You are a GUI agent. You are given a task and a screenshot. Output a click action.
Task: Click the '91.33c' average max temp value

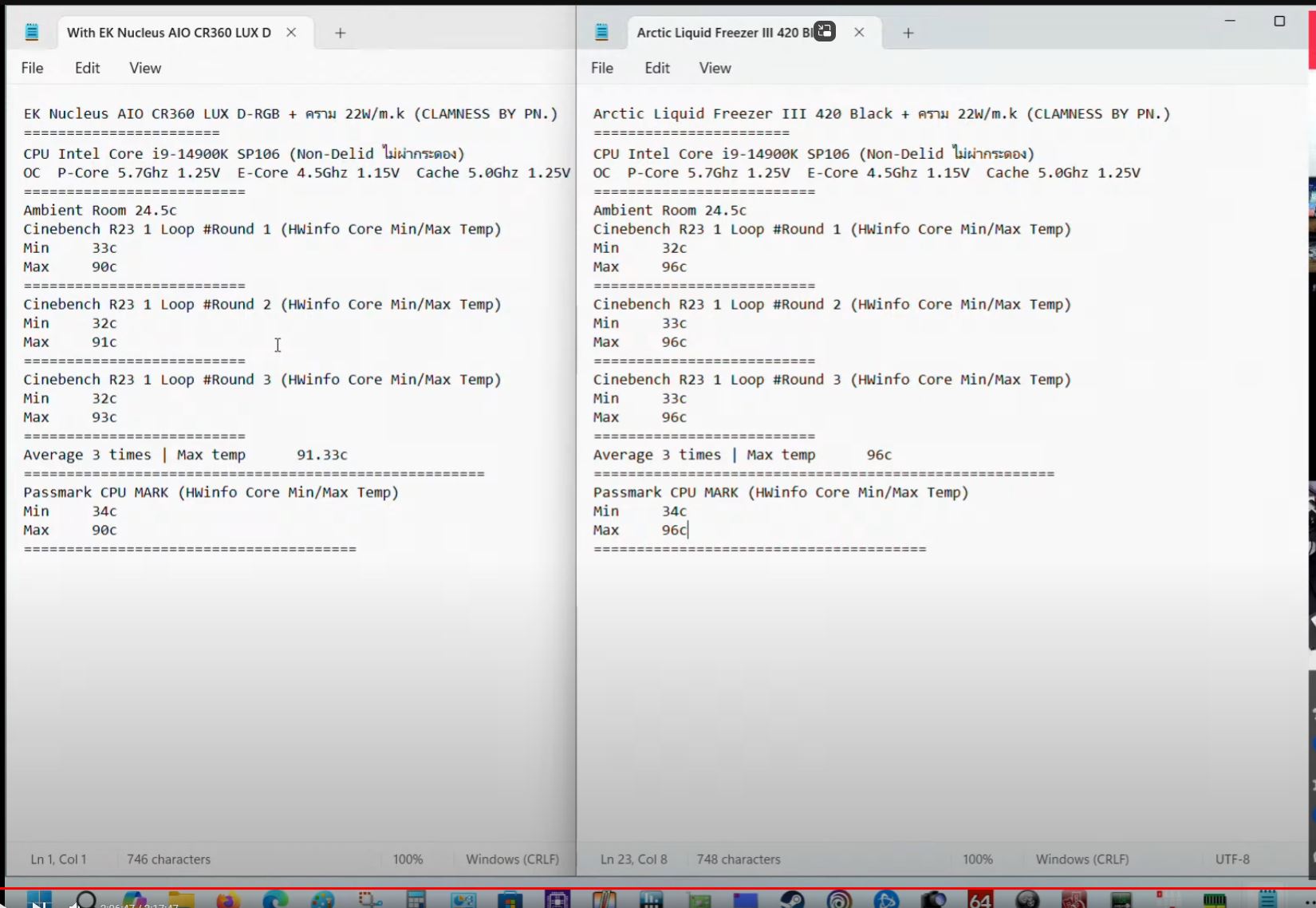322,455
